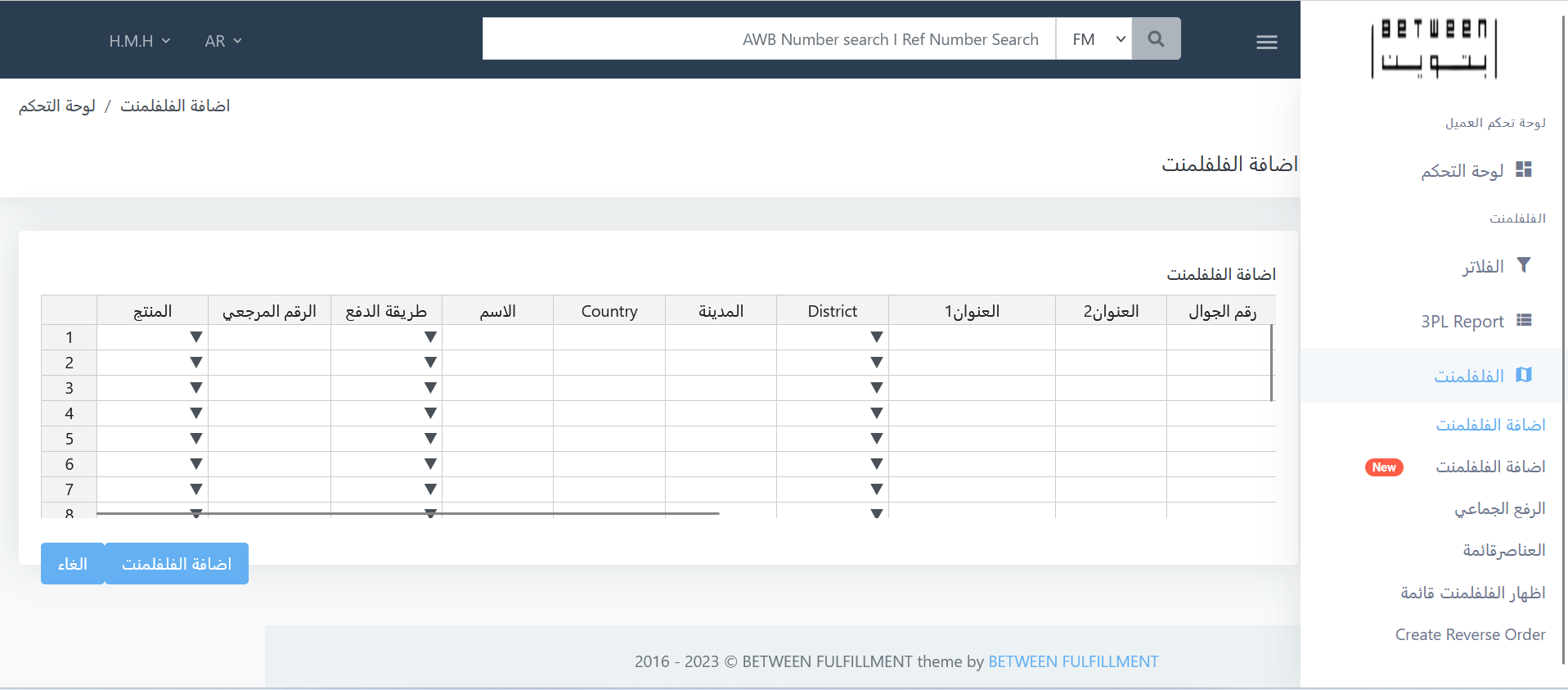Click the filter funnel icon
The height and width of the screenshot is (690, 1568).
point(1523,265)
